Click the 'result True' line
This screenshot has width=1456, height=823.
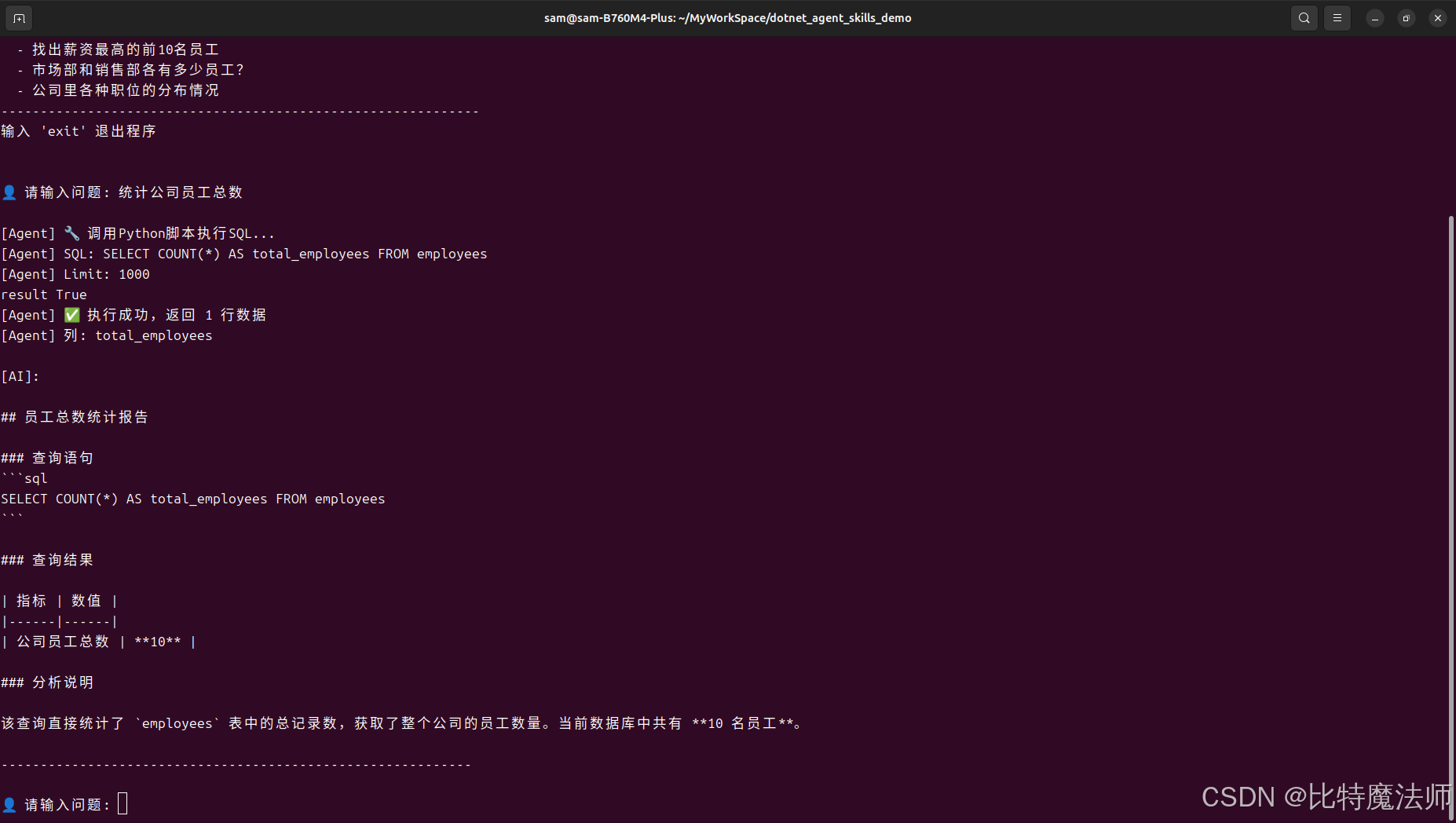(44, 294)
